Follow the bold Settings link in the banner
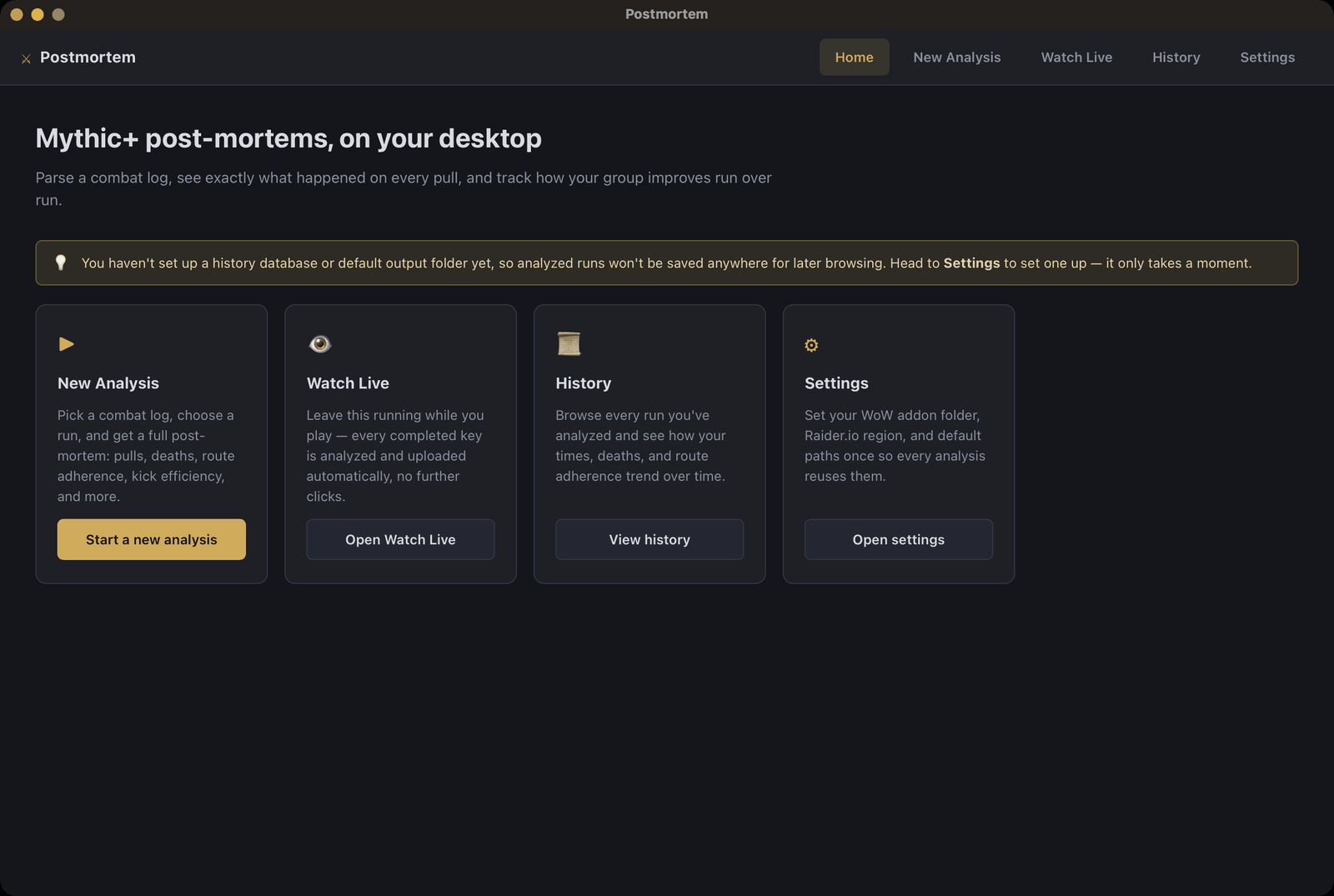This screenshot has height=896, width=1334. (x=971, y=263)
